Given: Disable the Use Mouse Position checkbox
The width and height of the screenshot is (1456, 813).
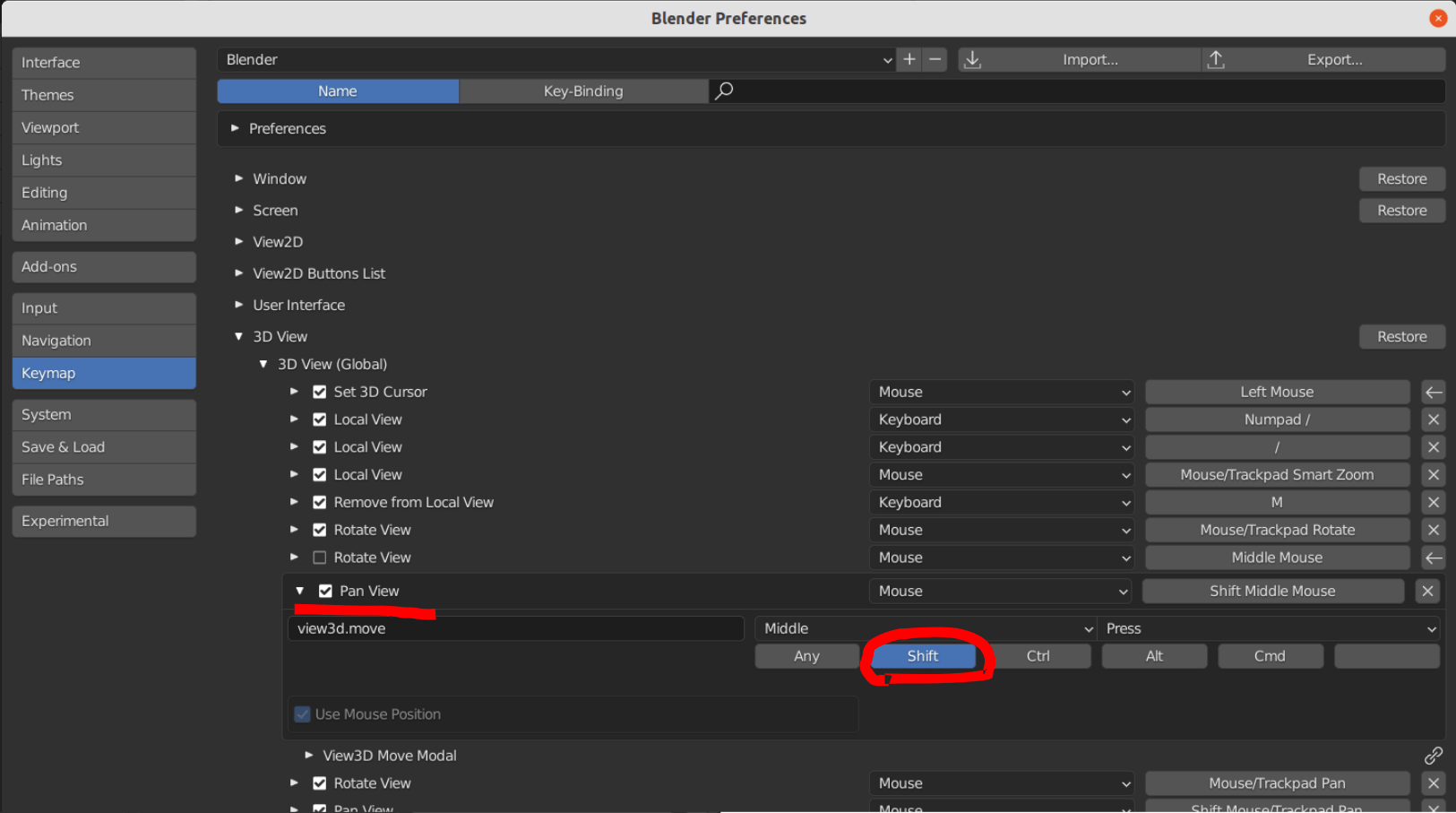Looking at the screenshot, I should click(302, 714).
